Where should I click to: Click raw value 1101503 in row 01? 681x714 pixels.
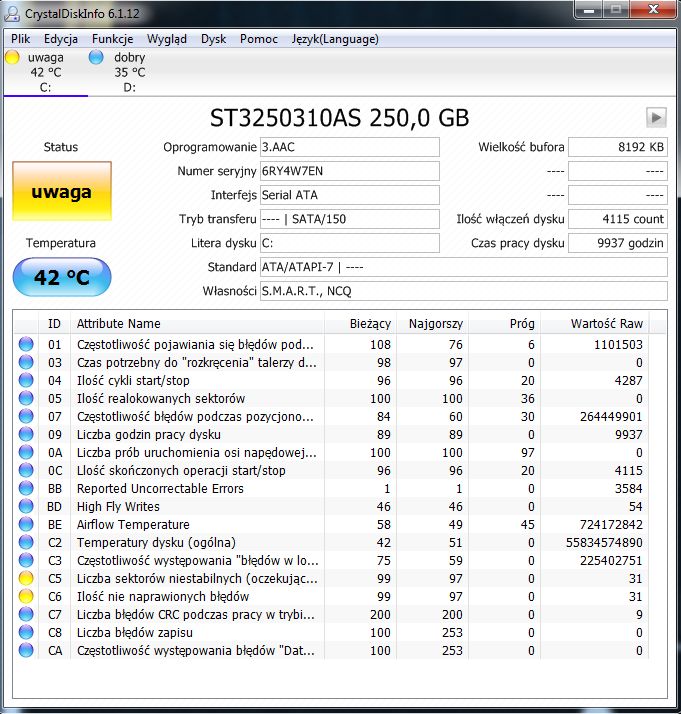tap(618, 344)
